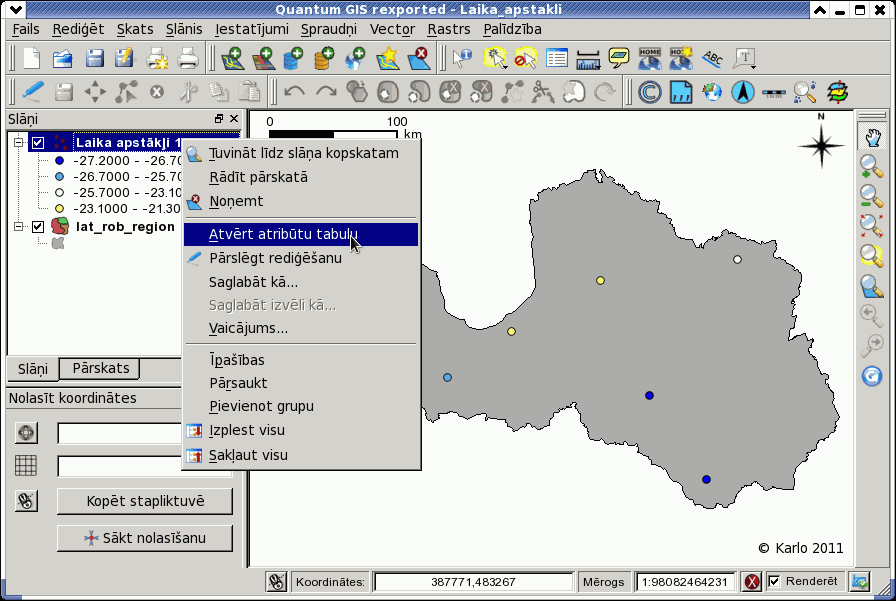Choose Noņemt from context menu
This screenshot has width=896, height=601.
[301, 201]
